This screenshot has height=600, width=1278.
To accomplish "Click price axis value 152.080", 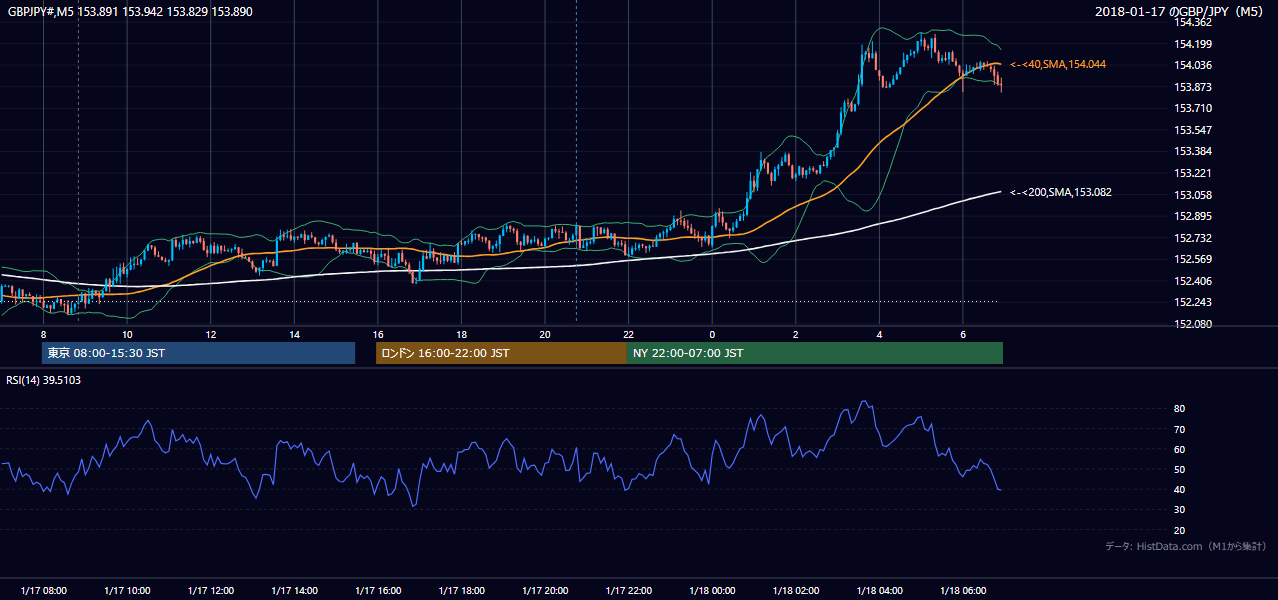I will click(1193, 324).
